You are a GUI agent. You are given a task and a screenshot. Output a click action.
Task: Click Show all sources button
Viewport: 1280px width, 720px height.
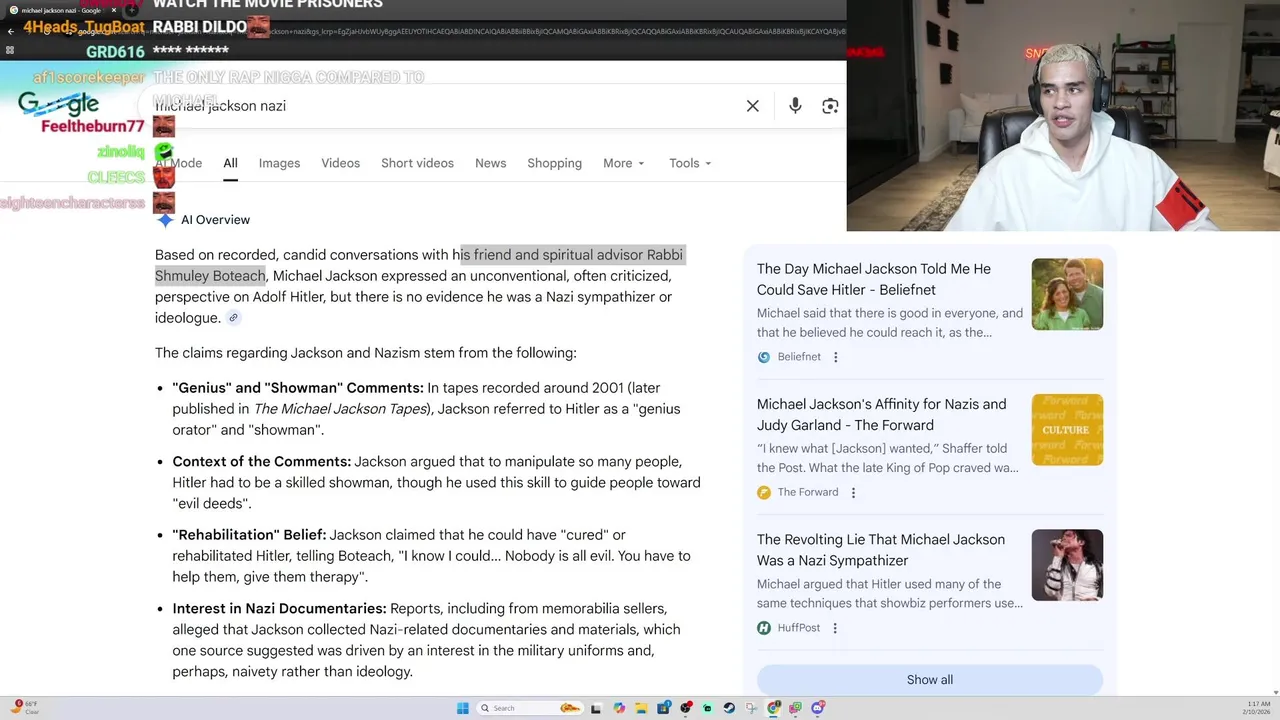(929, 680)
